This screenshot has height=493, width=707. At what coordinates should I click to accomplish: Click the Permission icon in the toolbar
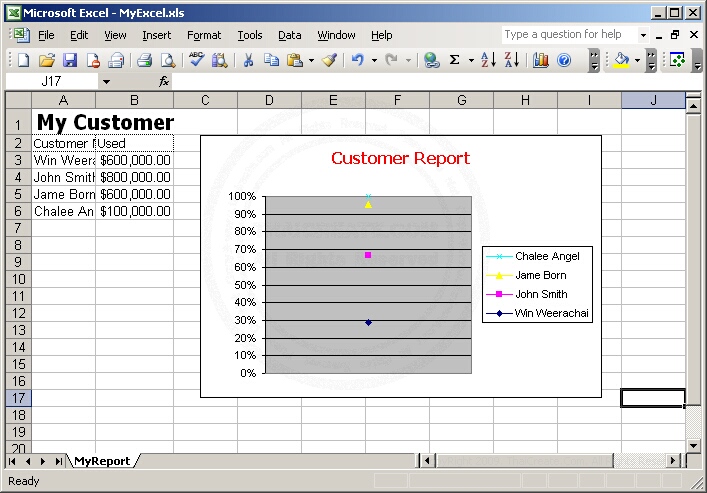coord(93,60)
